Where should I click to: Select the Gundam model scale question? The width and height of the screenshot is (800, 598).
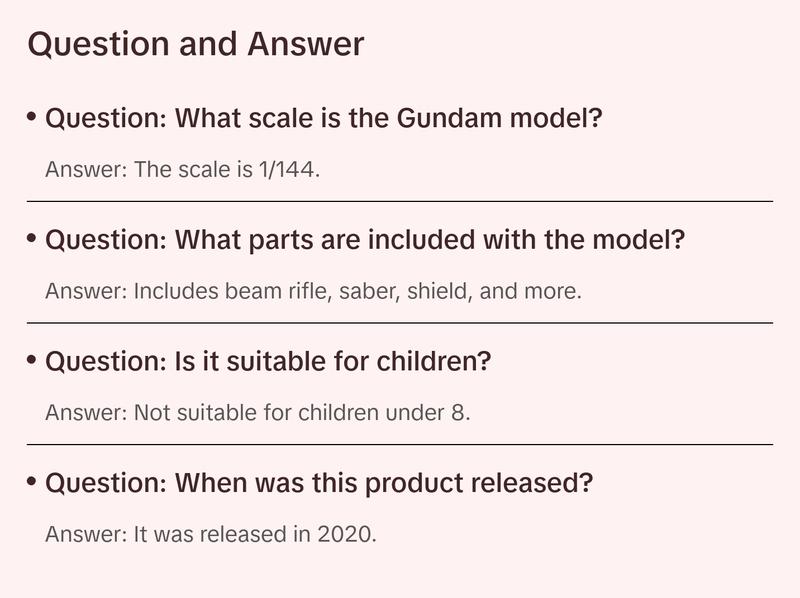click(x=324, y=119)
